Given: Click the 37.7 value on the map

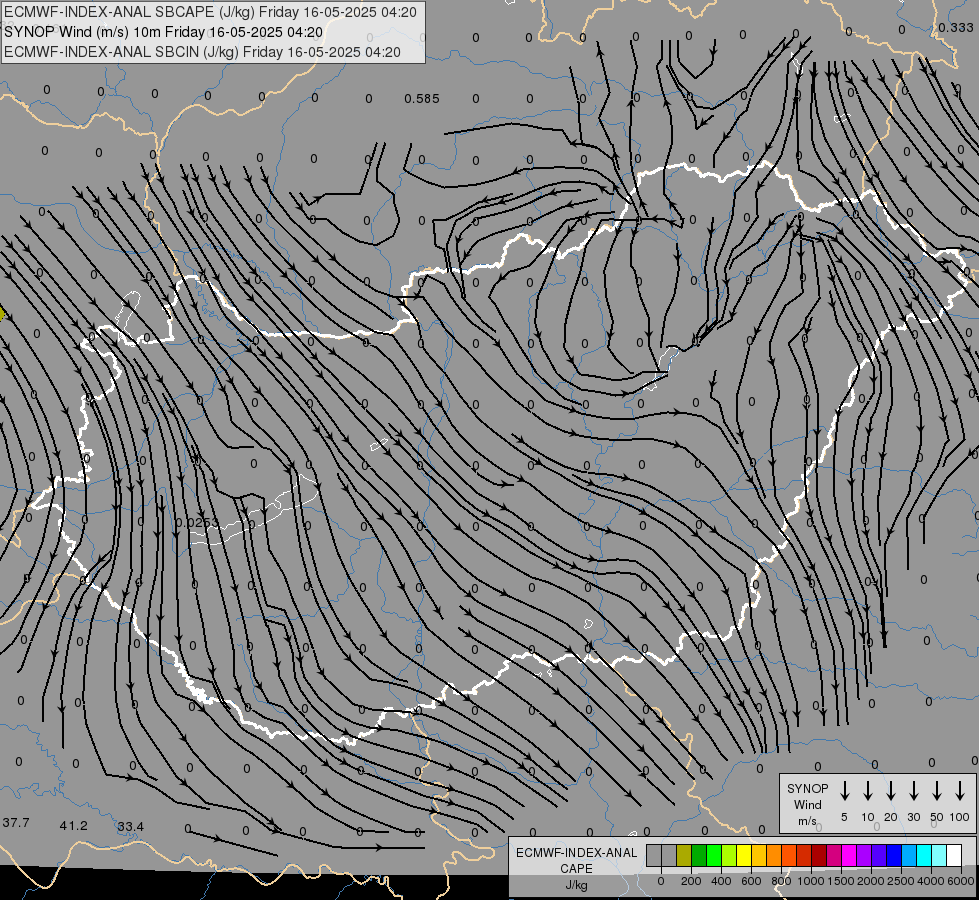Looking at the screenshot, I should (x=16, y=823).
